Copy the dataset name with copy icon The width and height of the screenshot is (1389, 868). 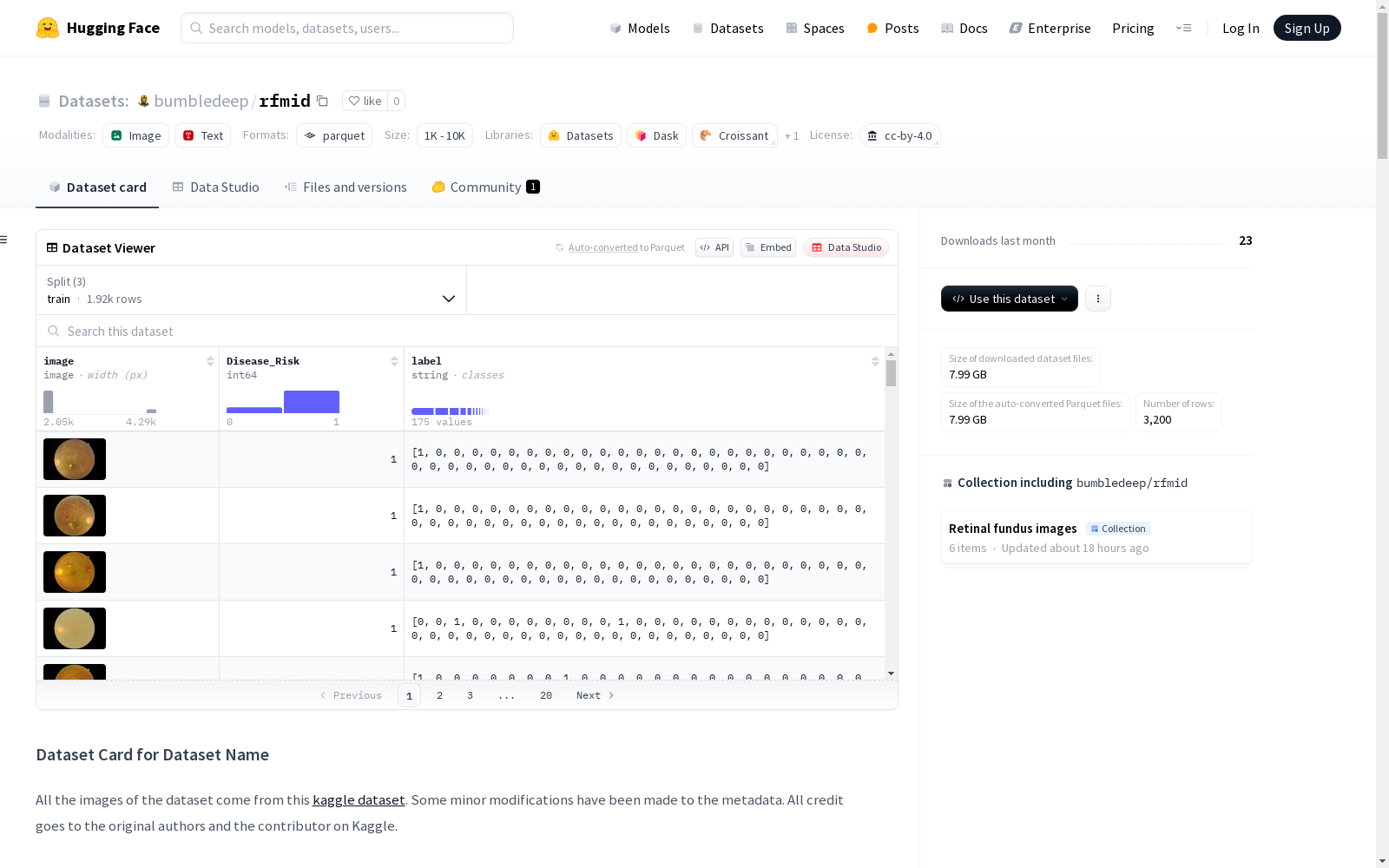pos(322,101)
